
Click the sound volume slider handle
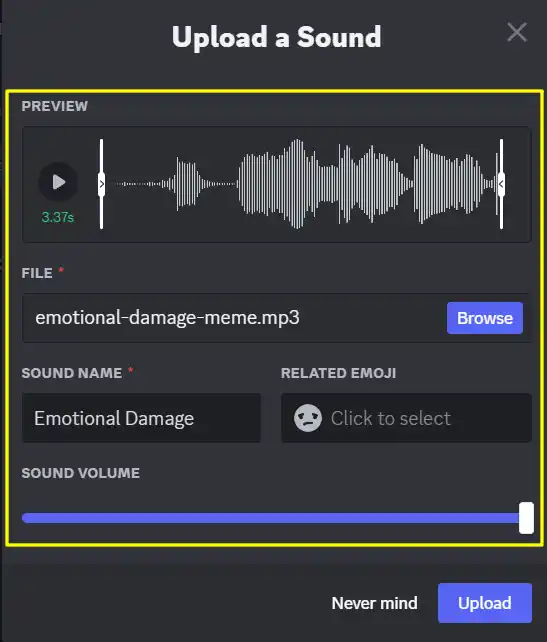526,518
